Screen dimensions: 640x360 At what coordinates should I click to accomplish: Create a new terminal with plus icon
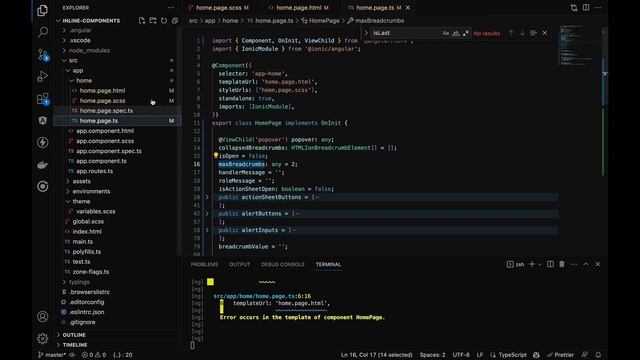coord(532,264)
